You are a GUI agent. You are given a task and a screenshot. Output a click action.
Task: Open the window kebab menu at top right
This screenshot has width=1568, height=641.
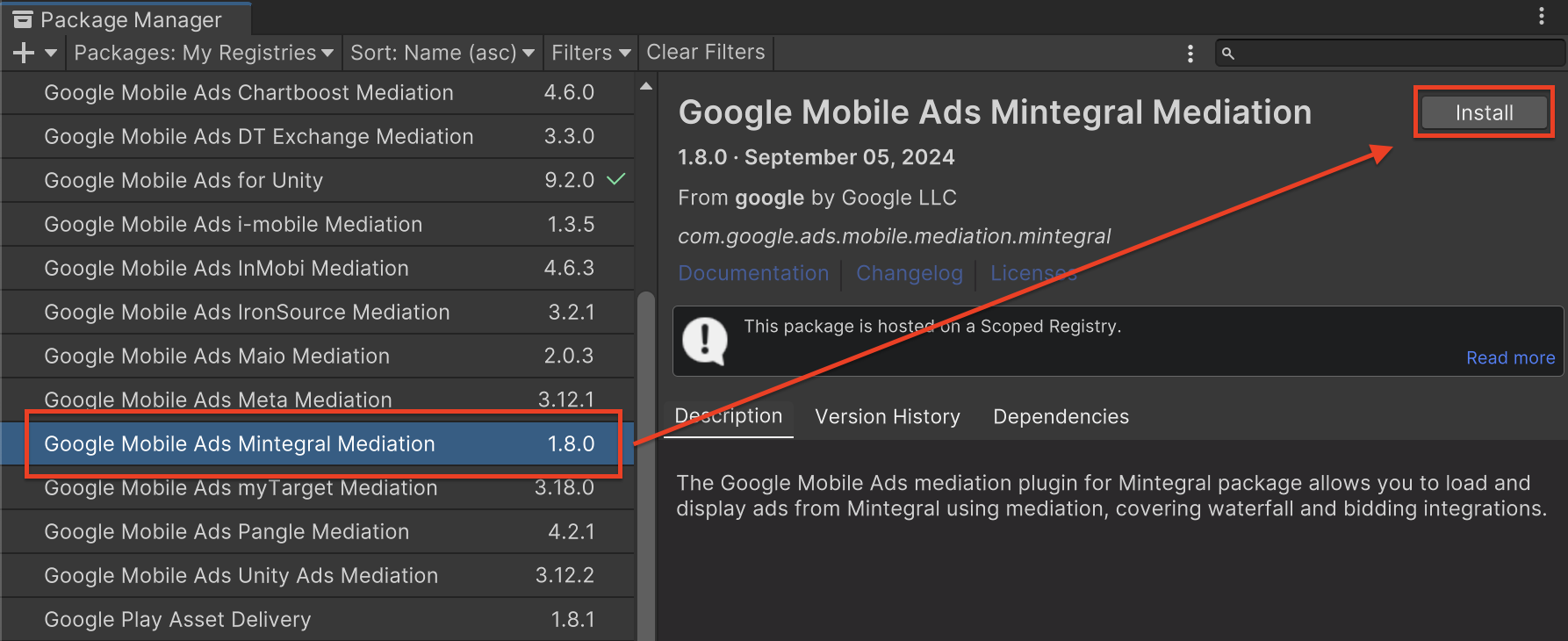click(1541, 16)
